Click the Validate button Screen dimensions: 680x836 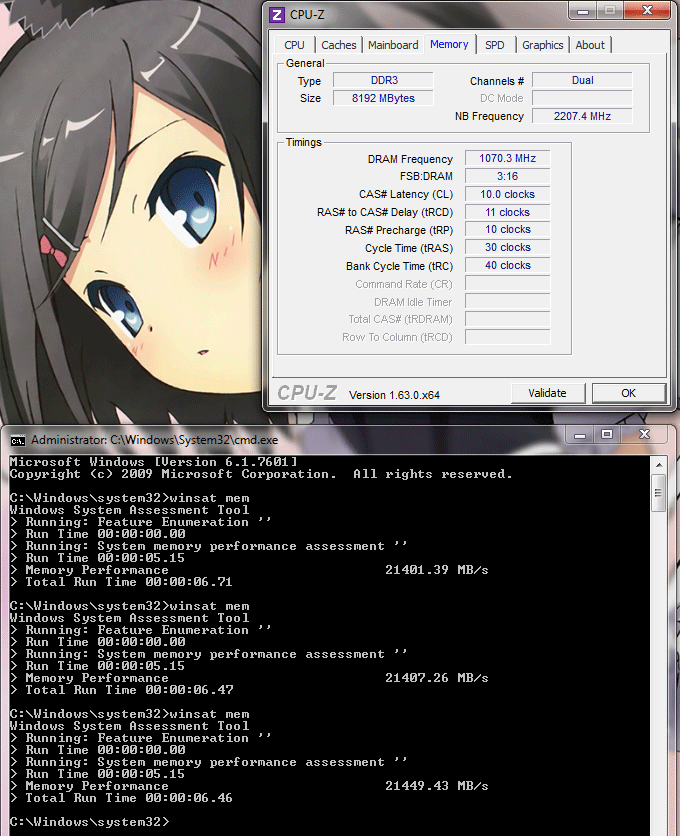coord(548,393)
